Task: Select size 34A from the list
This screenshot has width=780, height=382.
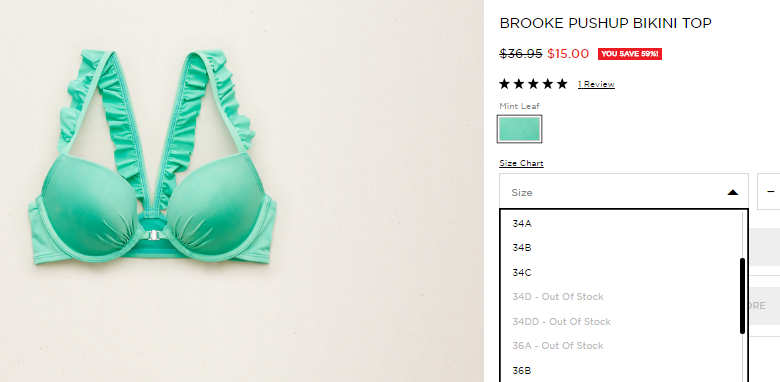Action: 621,224
